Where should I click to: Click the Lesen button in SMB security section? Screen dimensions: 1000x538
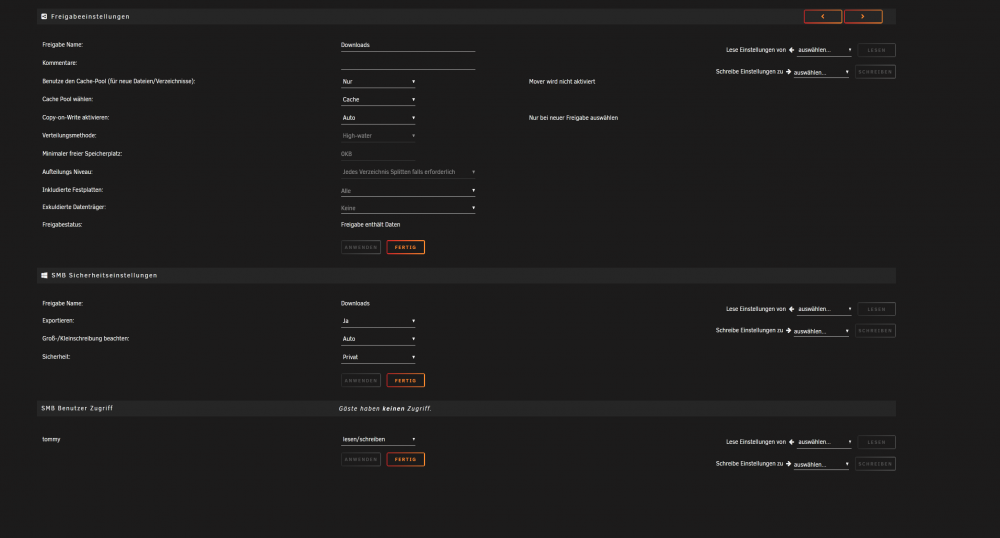tap(876, 309)
